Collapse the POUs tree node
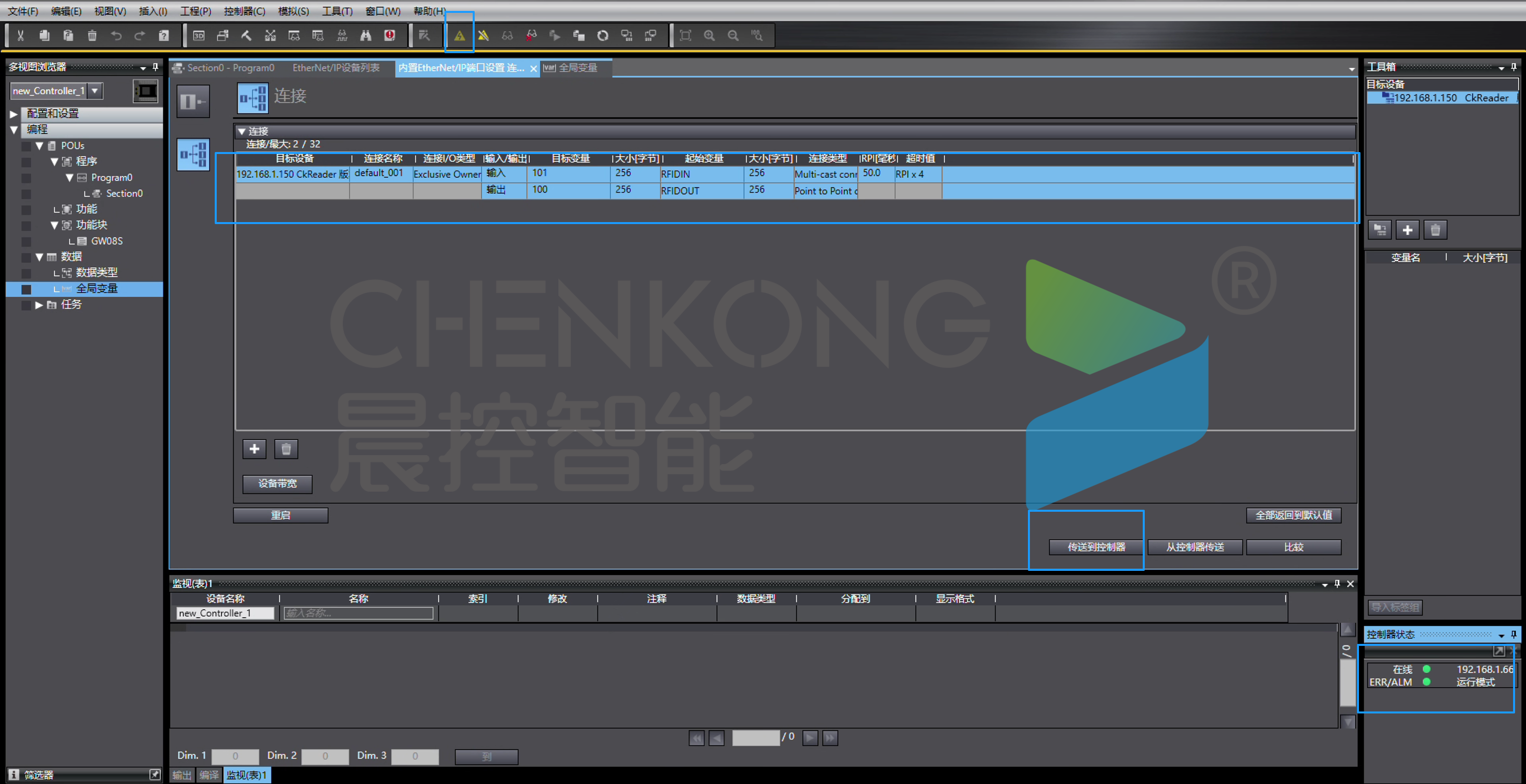 click(39, 146)
